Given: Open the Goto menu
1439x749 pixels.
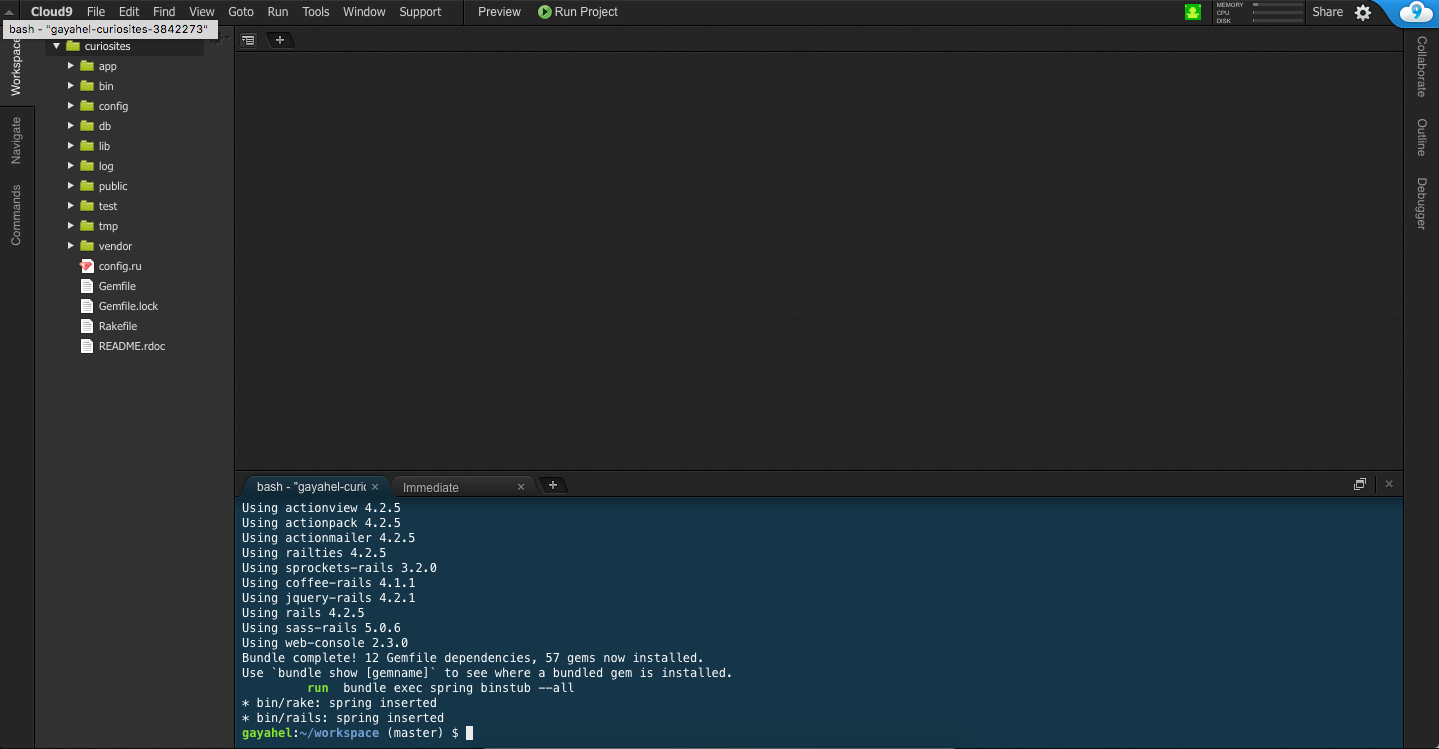Looking at the screenshot, I should [241, 12].
